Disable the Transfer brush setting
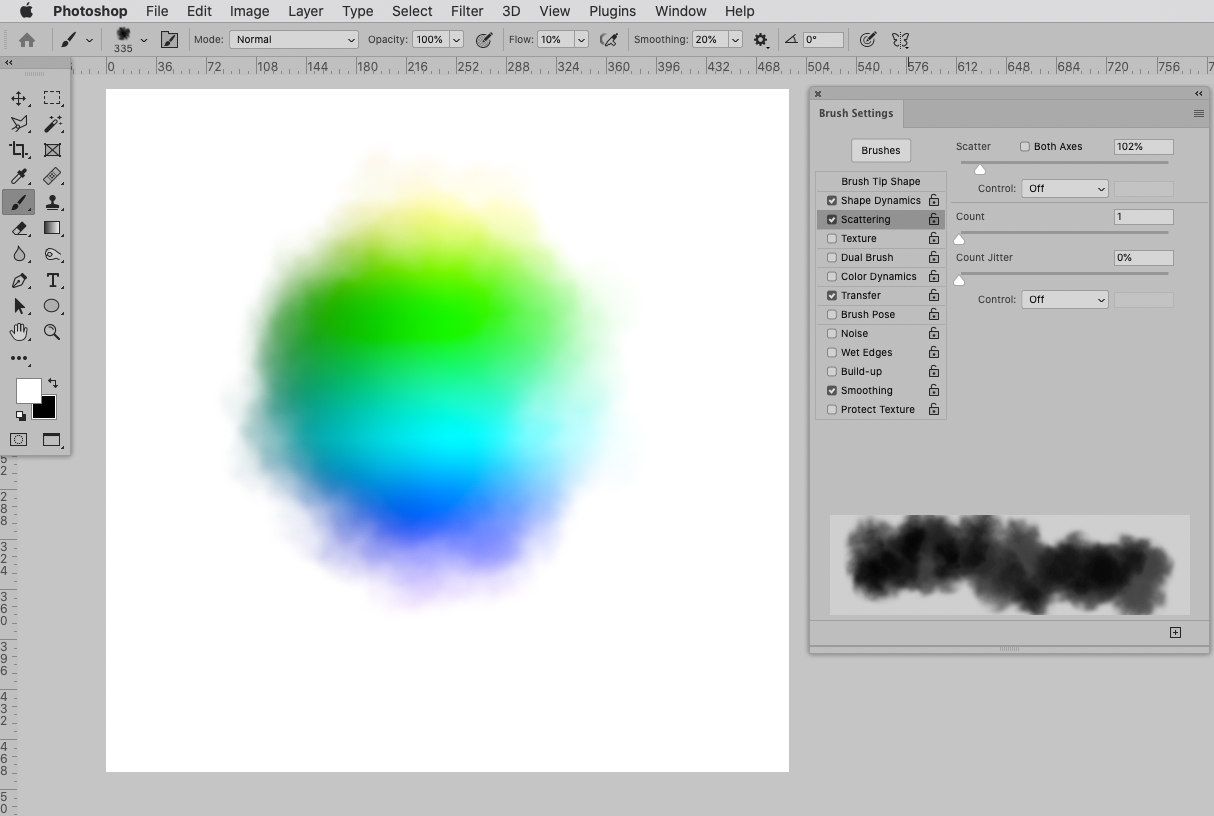The image size is (1214, 816). click(831, 295)
